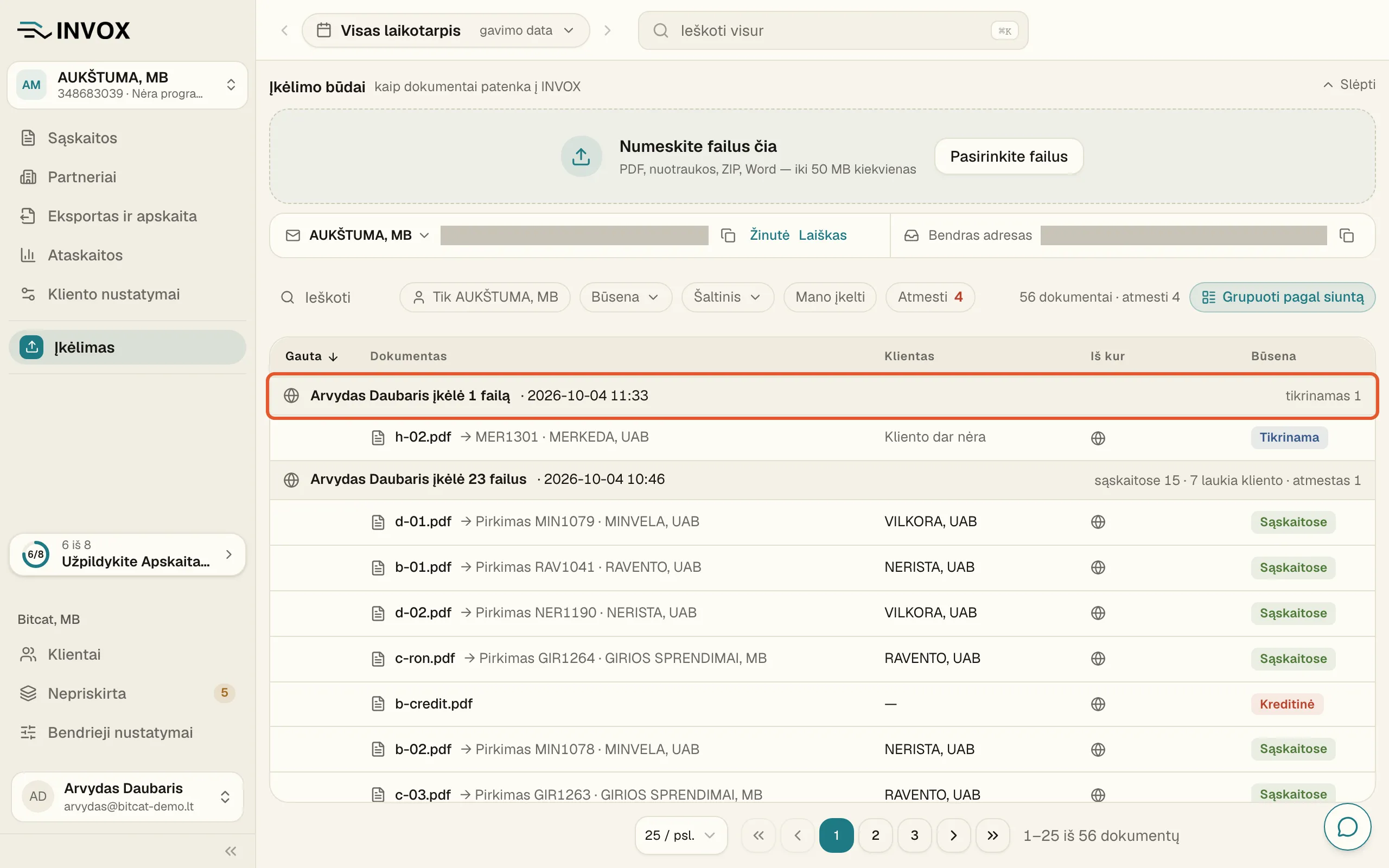Viewport: 1389px width, 868px height.
Task: Copy the AUKŠTUMA, MB email address
Action: tap(728, 235)
